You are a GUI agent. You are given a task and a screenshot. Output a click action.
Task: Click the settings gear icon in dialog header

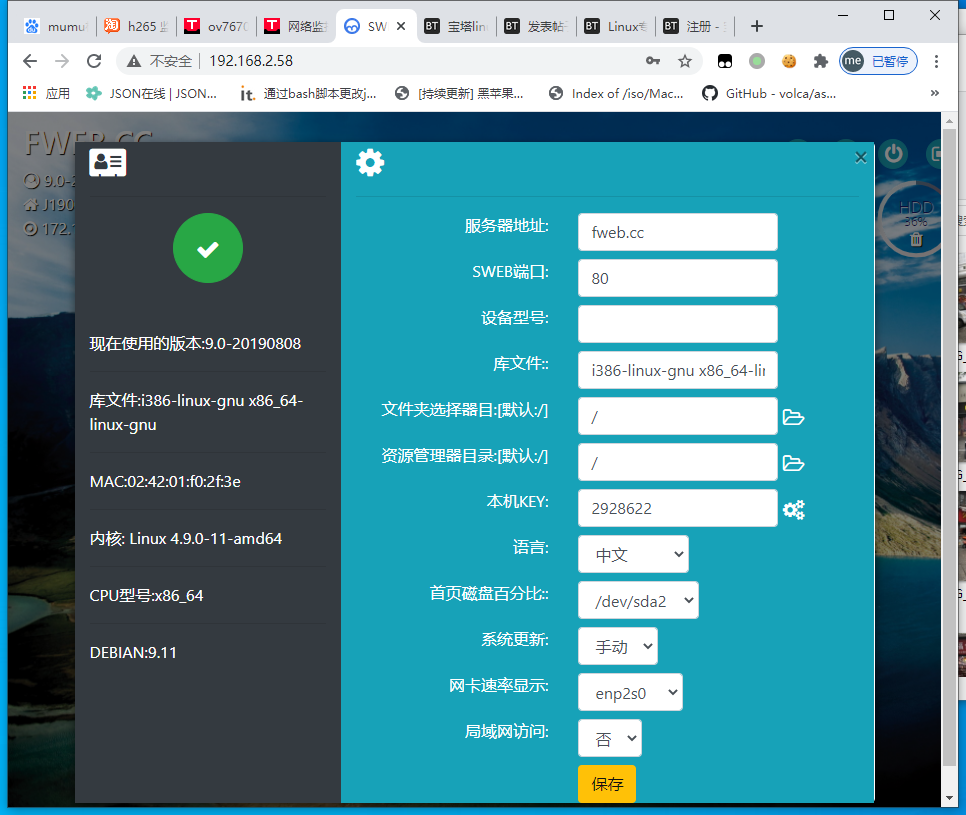[x=370, y=163]
